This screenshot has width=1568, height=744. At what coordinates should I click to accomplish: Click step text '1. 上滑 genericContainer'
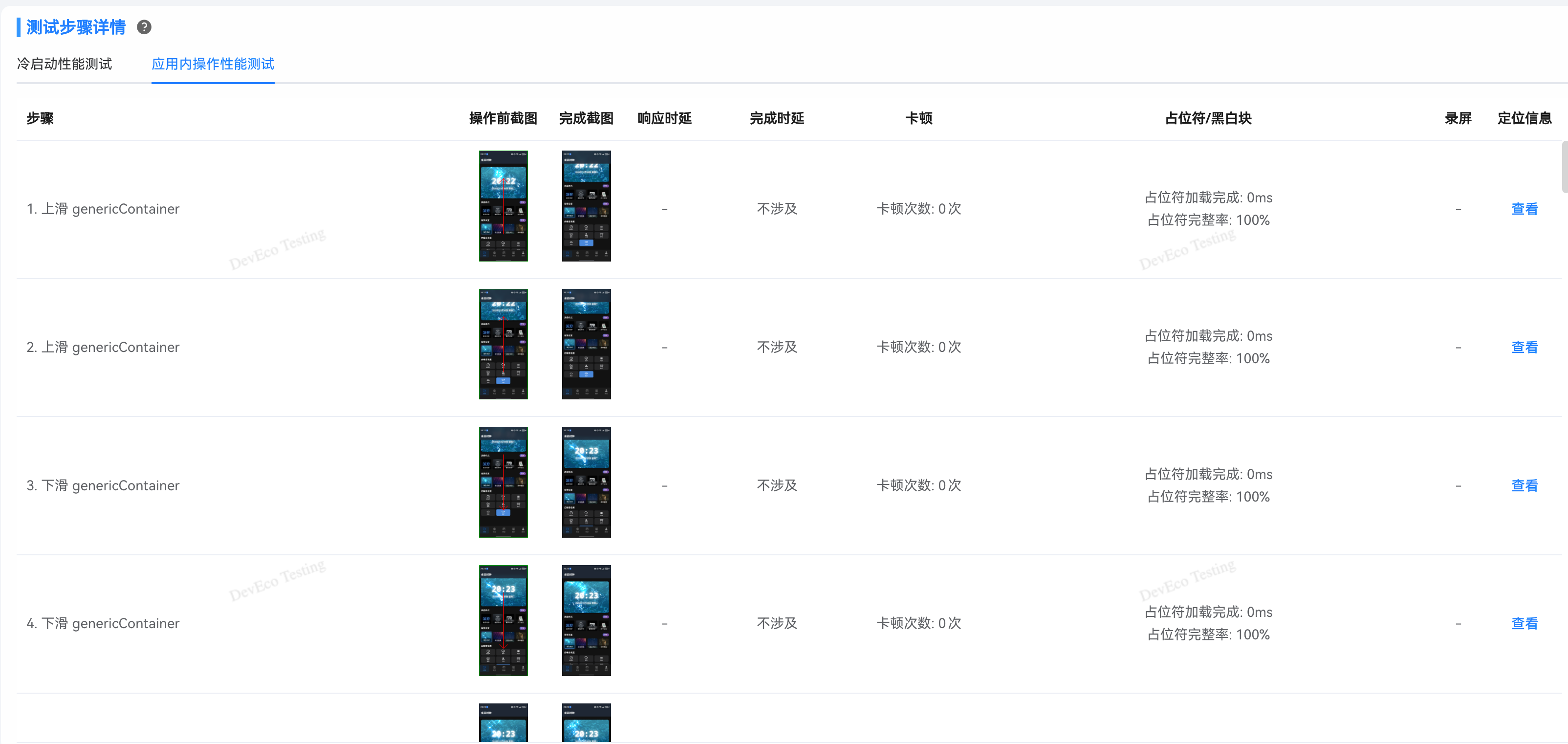tap(103, 209)
